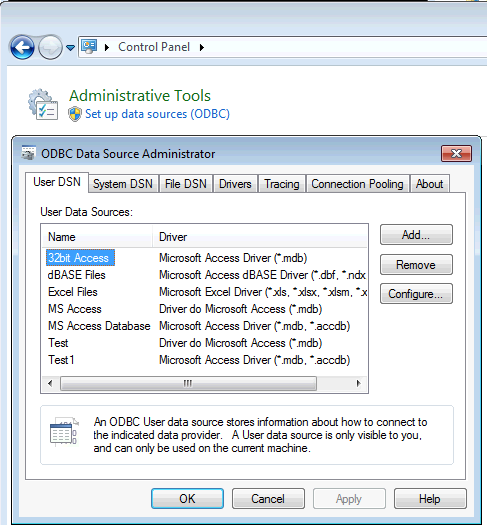This screenshot has height=525, width=487.
Task: Select the Test data source row
Action: coord(58,343)
